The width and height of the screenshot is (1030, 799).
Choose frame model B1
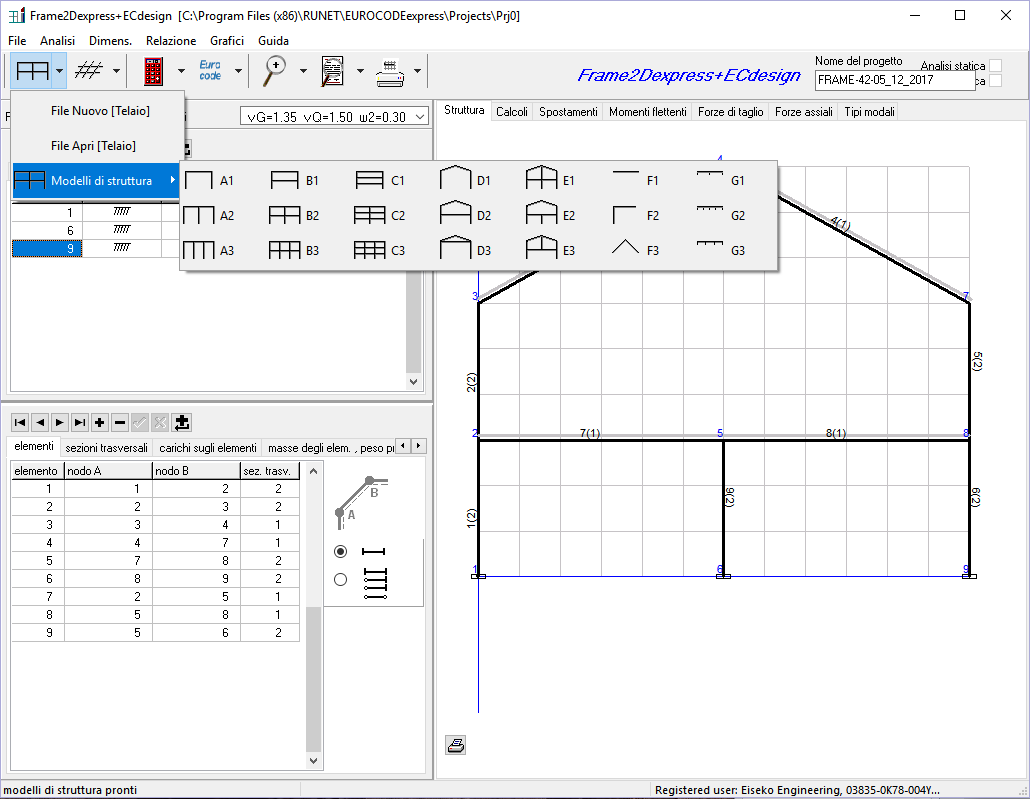point(294,181)
